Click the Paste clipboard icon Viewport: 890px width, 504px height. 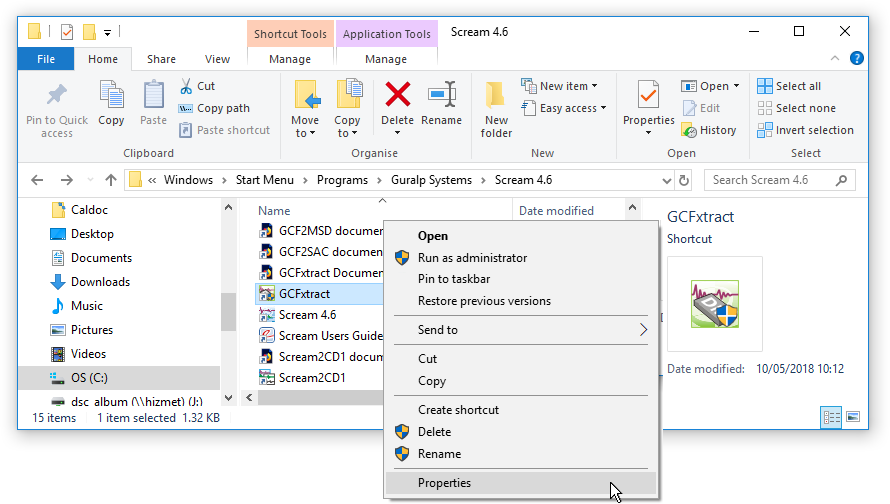[x=153, y=94]
